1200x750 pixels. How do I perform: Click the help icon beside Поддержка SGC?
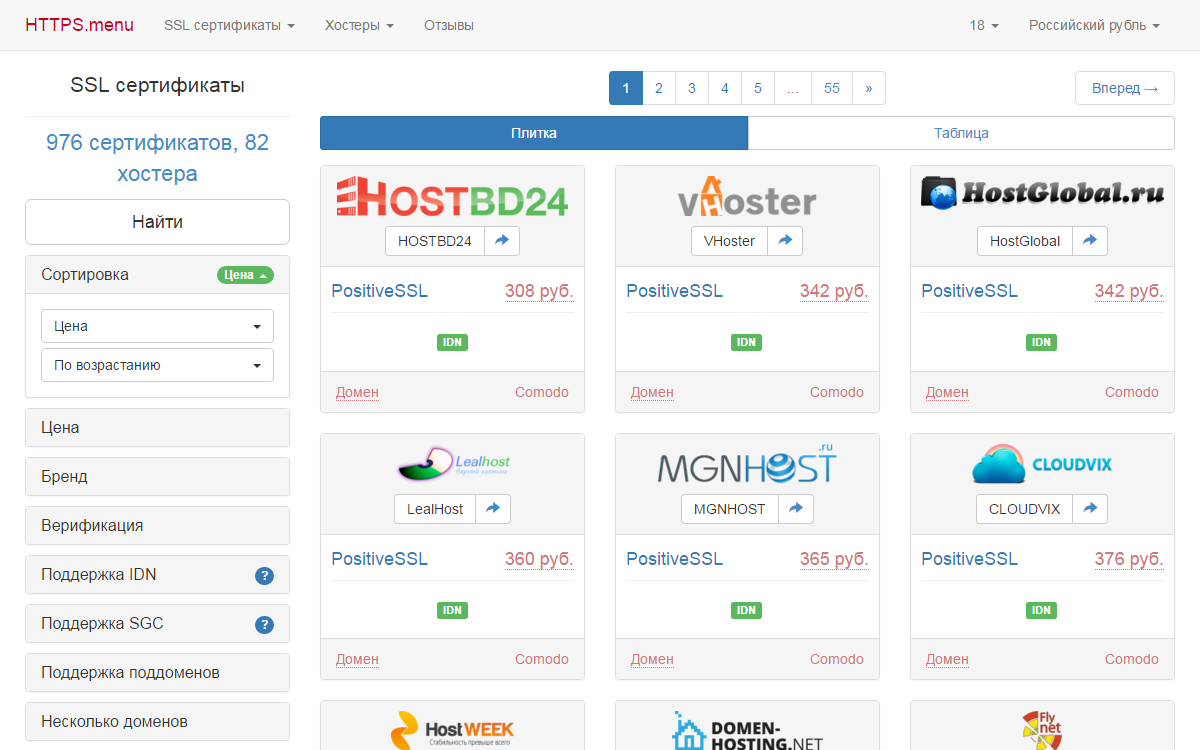coord(264,624)
